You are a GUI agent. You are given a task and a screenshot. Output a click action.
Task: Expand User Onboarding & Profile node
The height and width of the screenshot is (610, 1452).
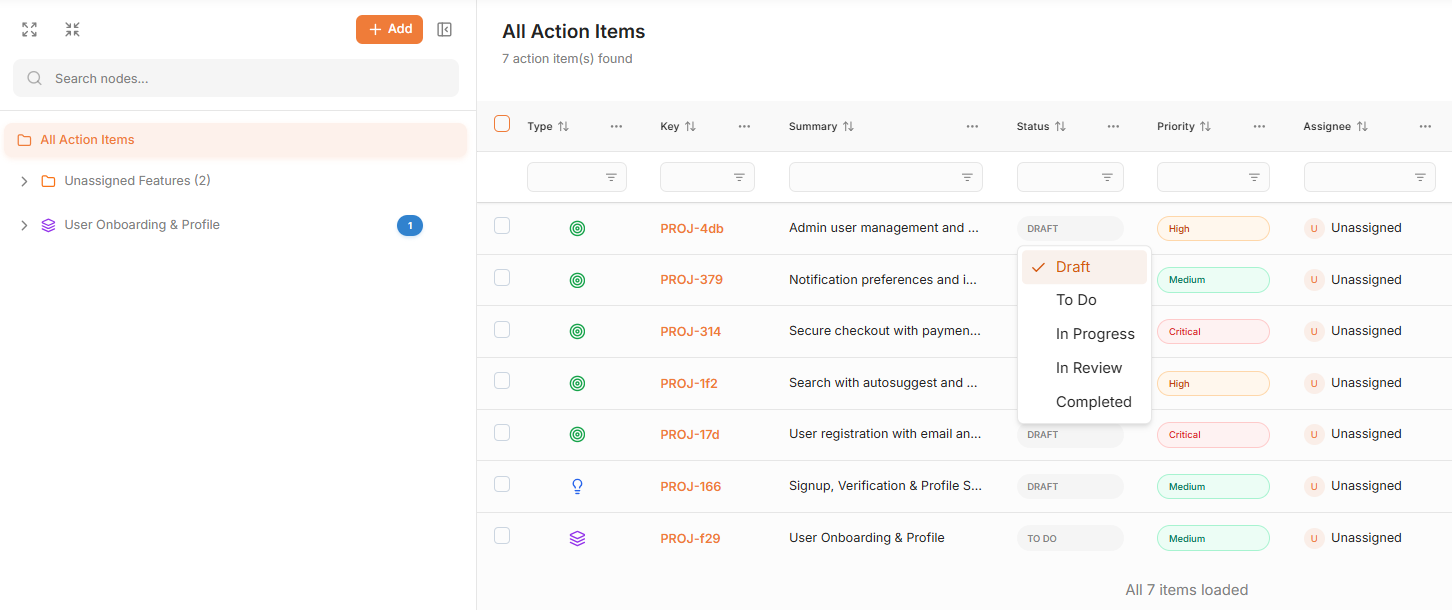pyautogui.click(x=24, y=225)
